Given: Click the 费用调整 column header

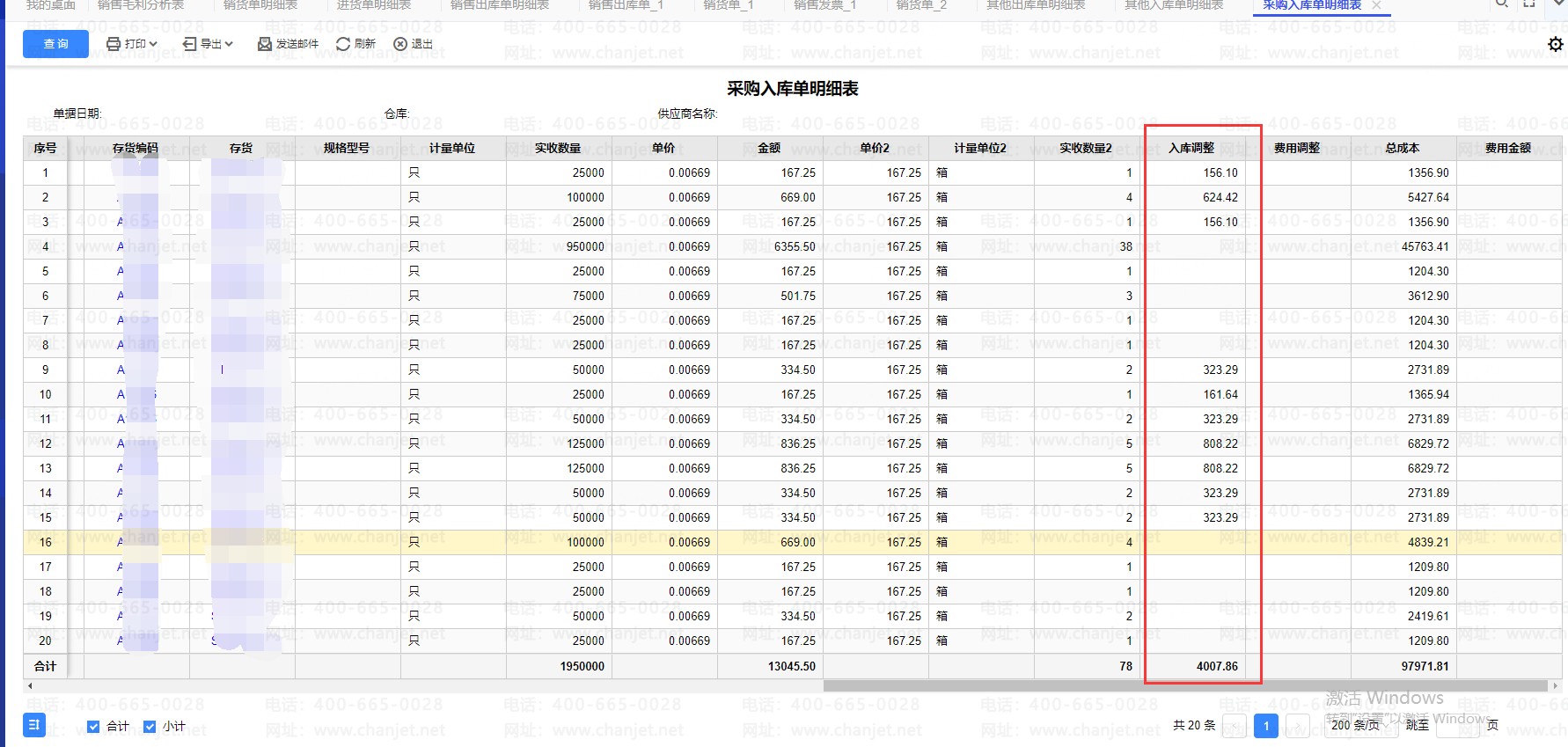Looking at the screenshot, I should click(1297, 148).
